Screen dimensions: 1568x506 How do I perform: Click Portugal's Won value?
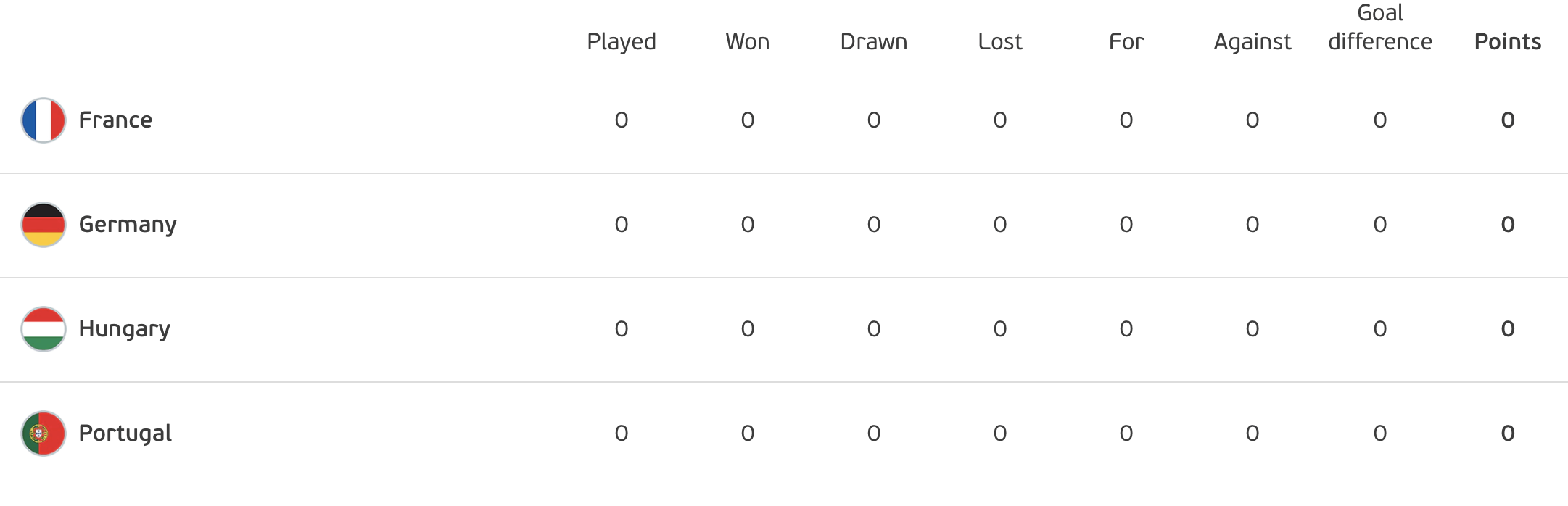point(748,434)
